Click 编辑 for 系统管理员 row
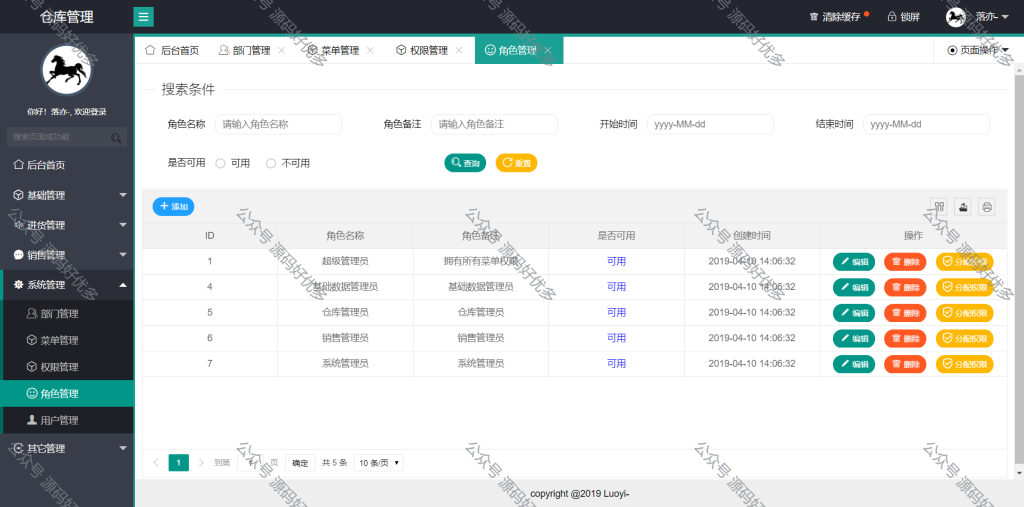 (x=854, y=364)
